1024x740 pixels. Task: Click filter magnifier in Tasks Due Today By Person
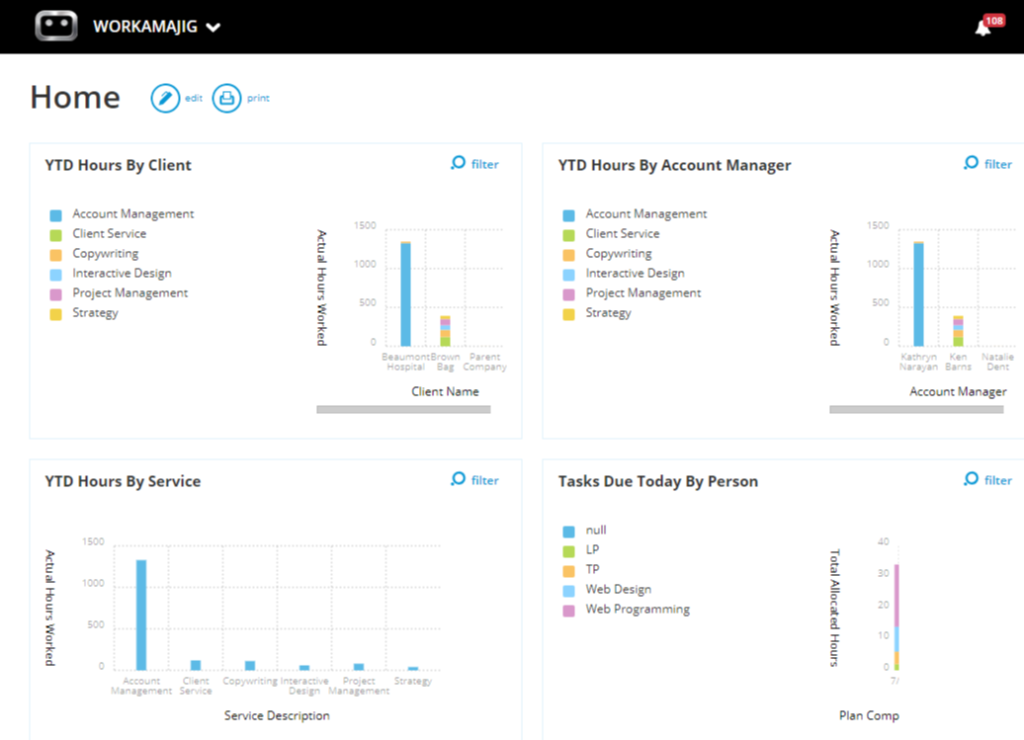pos(971,479)
